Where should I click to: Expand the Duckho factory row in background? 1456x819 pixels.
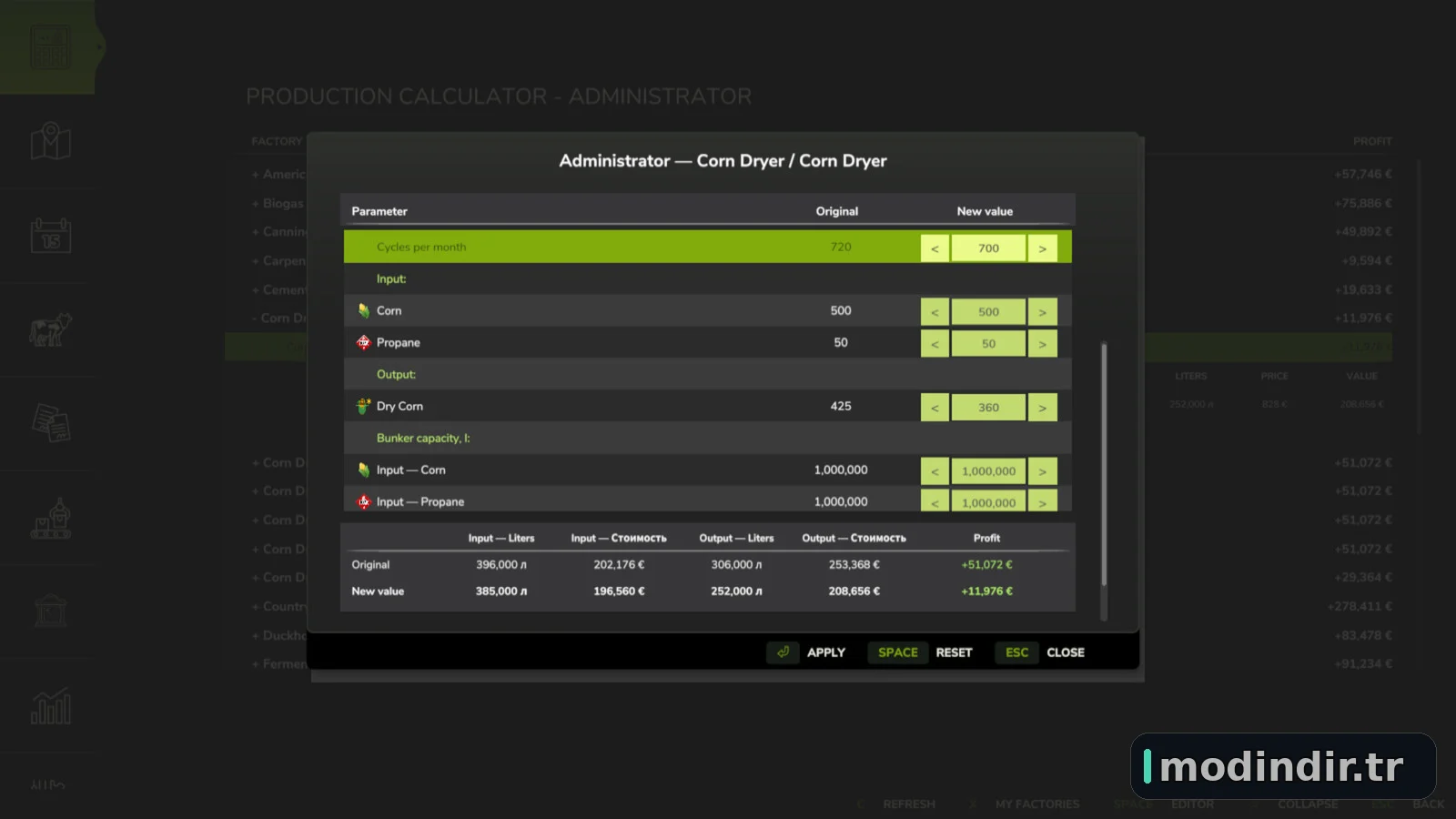pos(278,635)
